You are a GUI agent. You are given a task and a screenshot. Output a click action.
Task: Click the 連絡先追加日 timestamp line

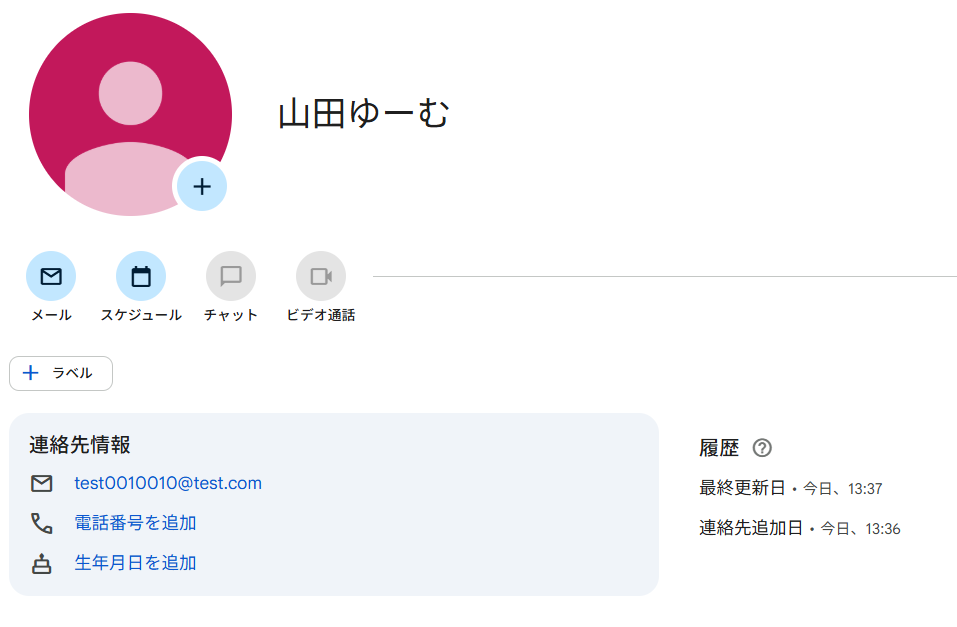[800, 528]
